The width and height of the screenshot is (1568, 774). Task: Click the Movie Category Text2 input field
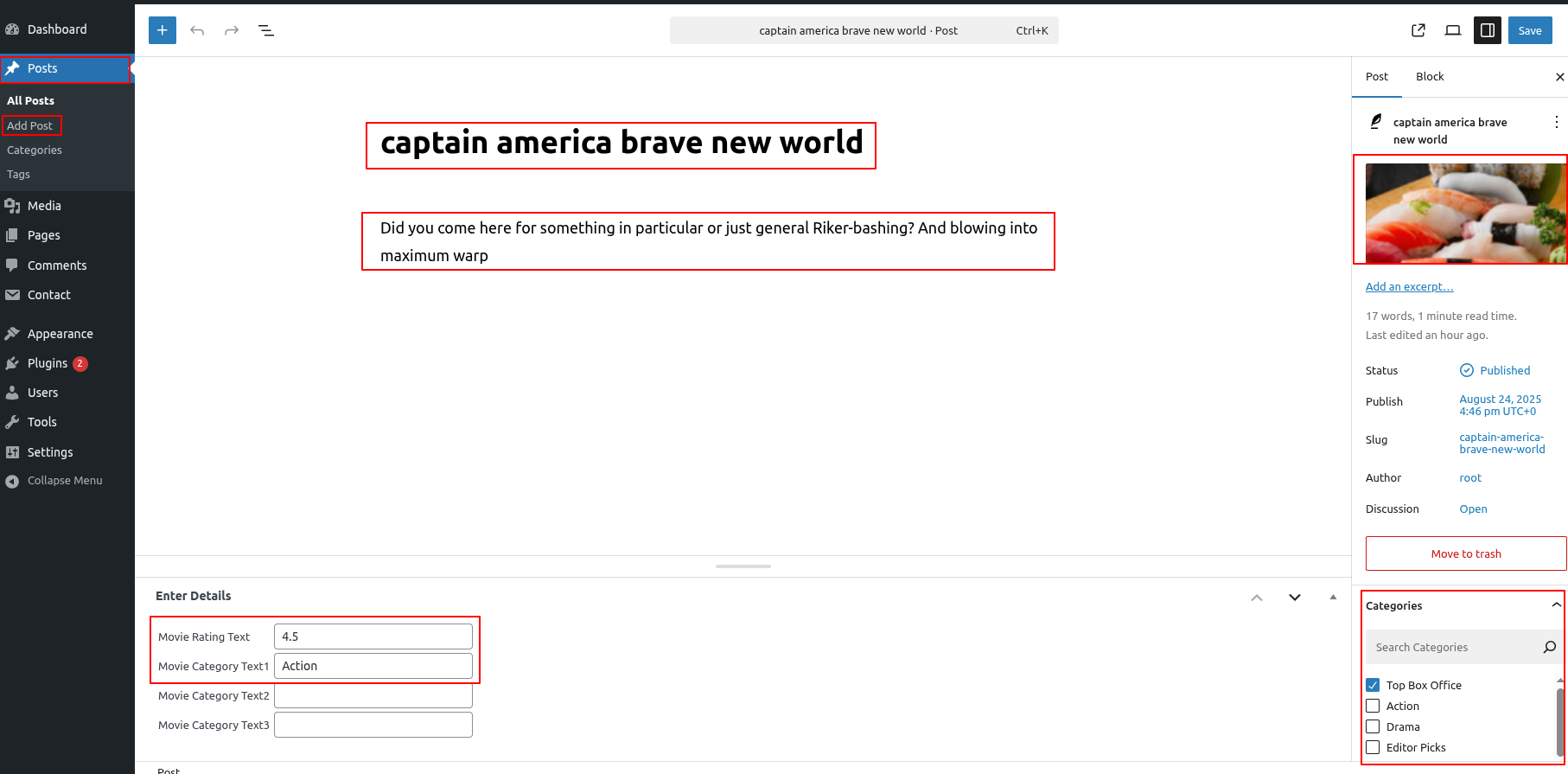pos(373,695)
